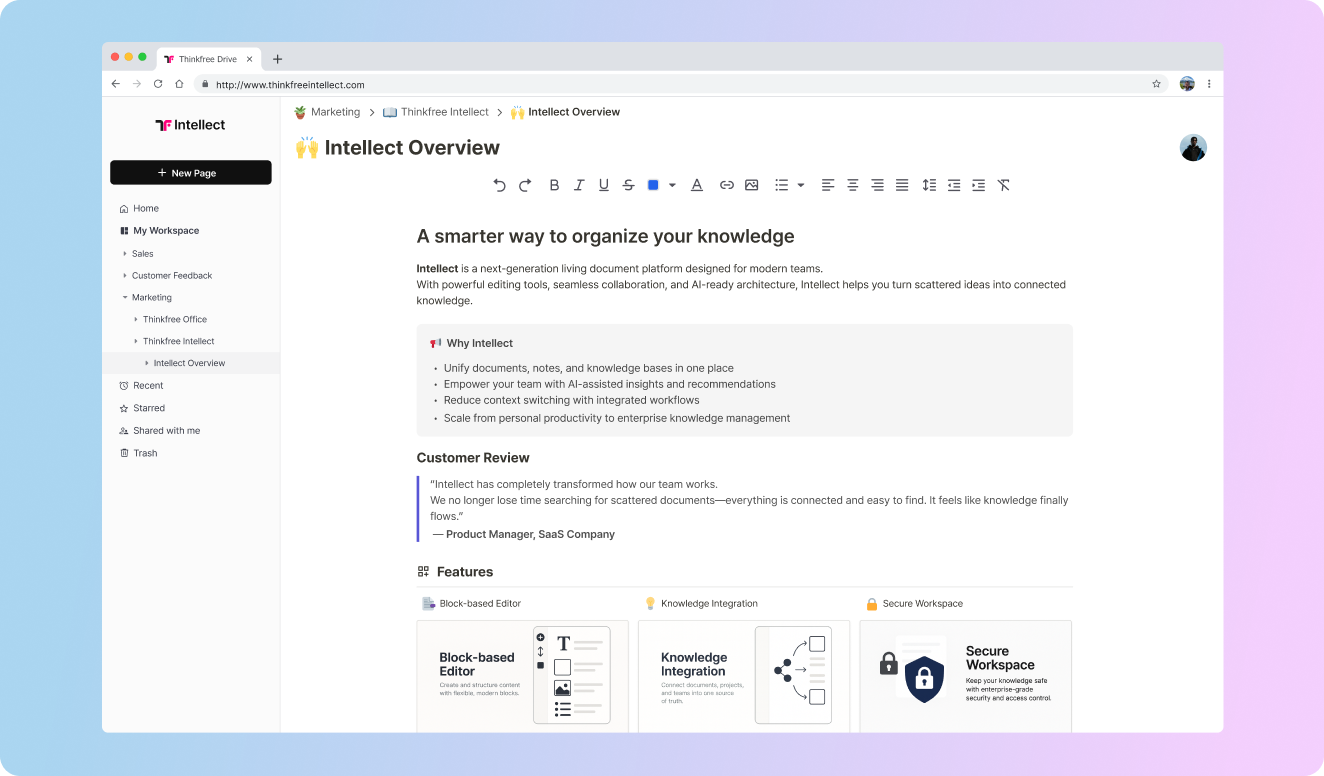Screen dimensions: 1324x776
Task: Clear text formatting
Action: click(1004, 185)
